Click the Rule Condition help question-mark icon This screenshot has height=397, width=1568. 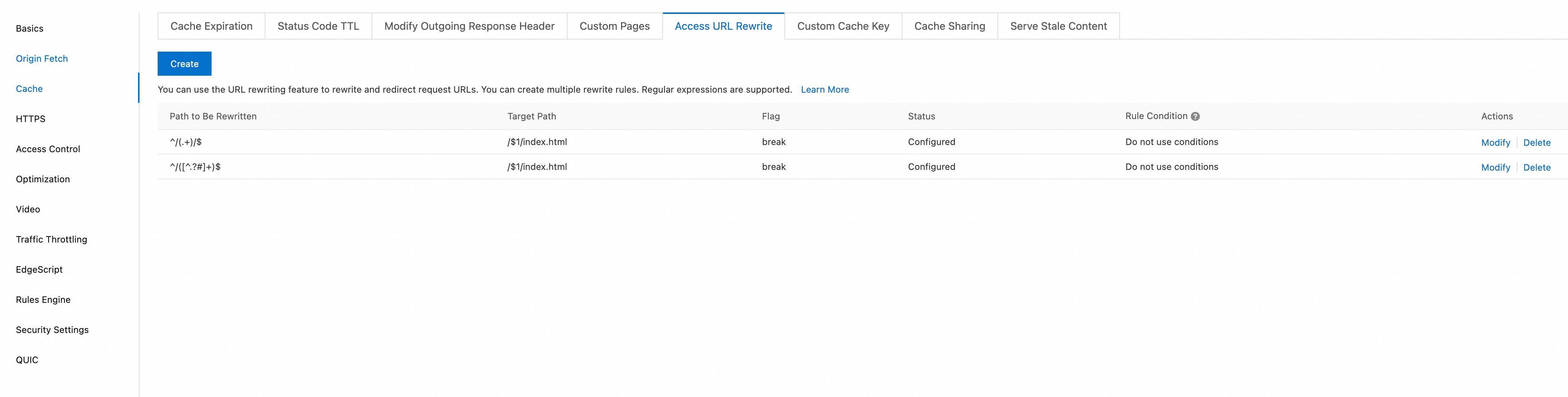(x=1195, y=117)
